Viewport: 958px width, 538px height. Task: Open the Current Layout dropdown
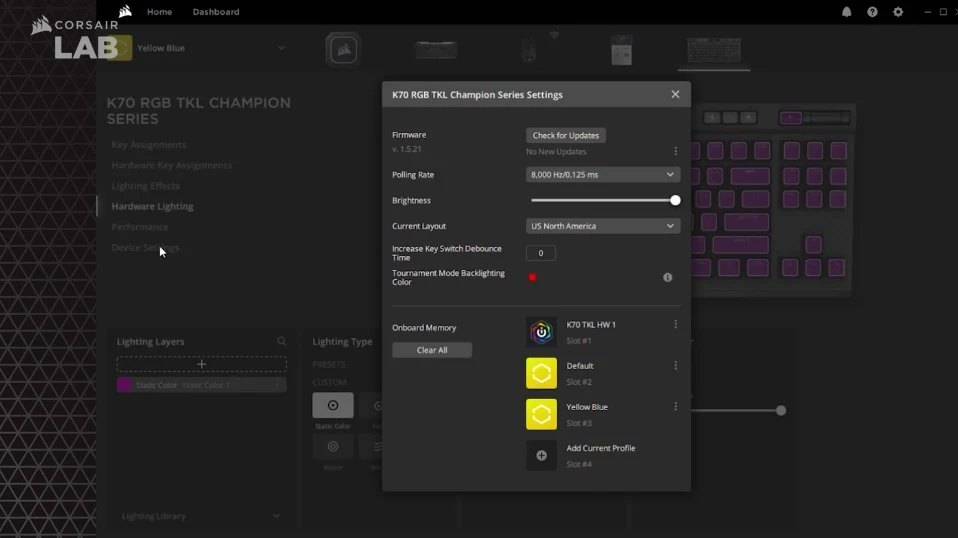(602, 226)
